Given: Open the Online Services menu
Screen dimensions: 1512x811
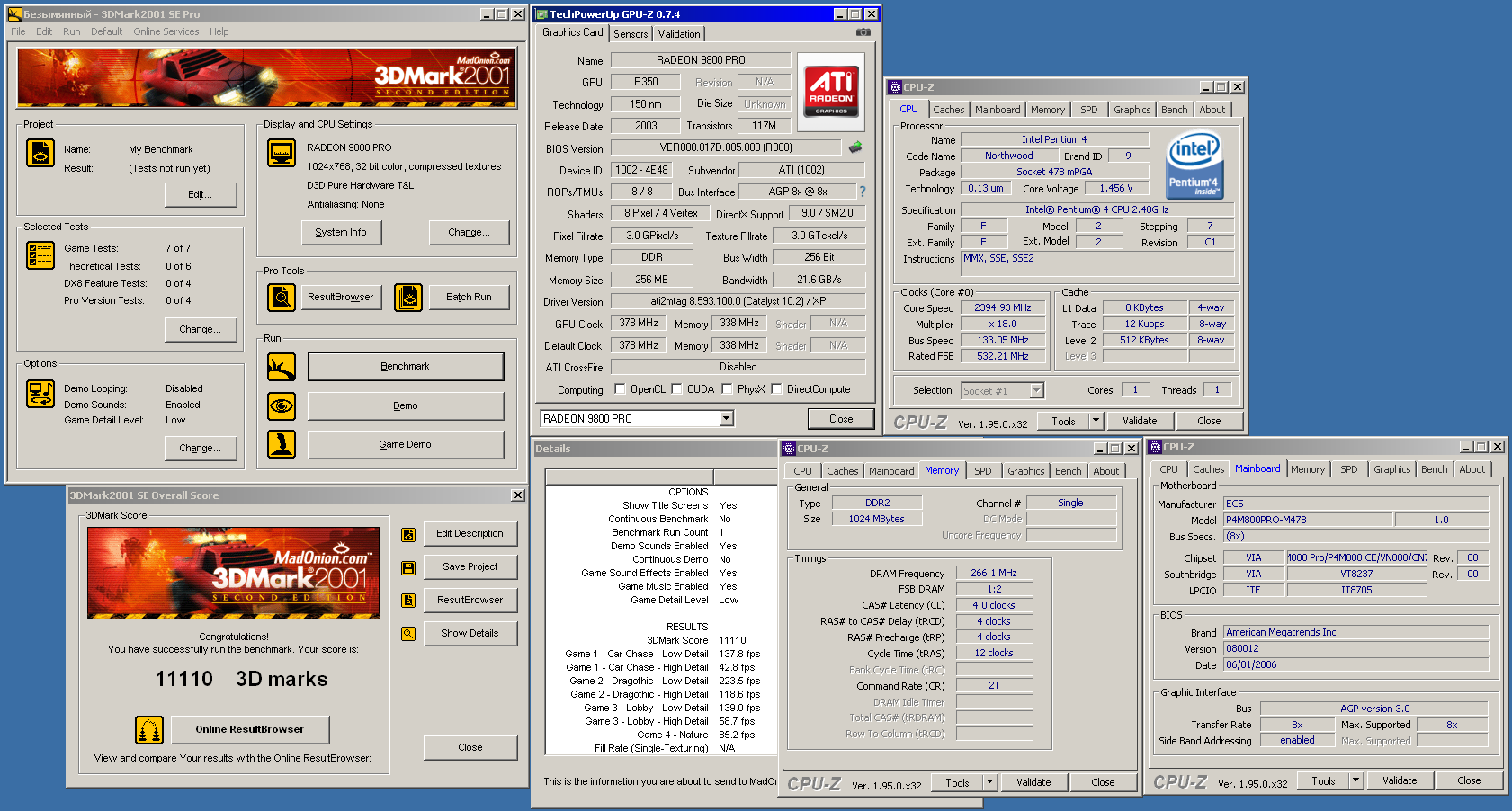Looking at the screenshot, I should coord(166,31).
